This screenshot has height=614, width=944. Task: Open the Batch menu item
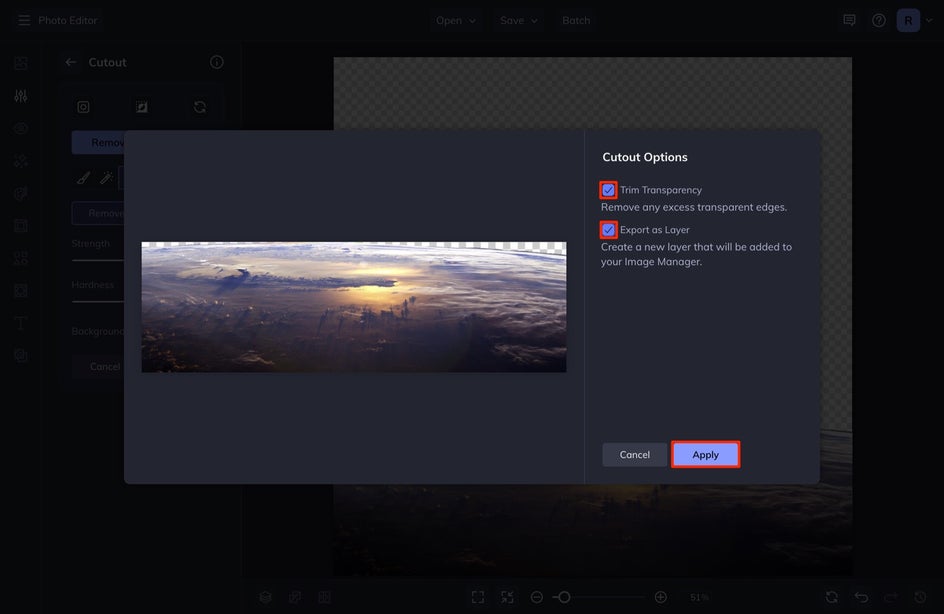576,20
